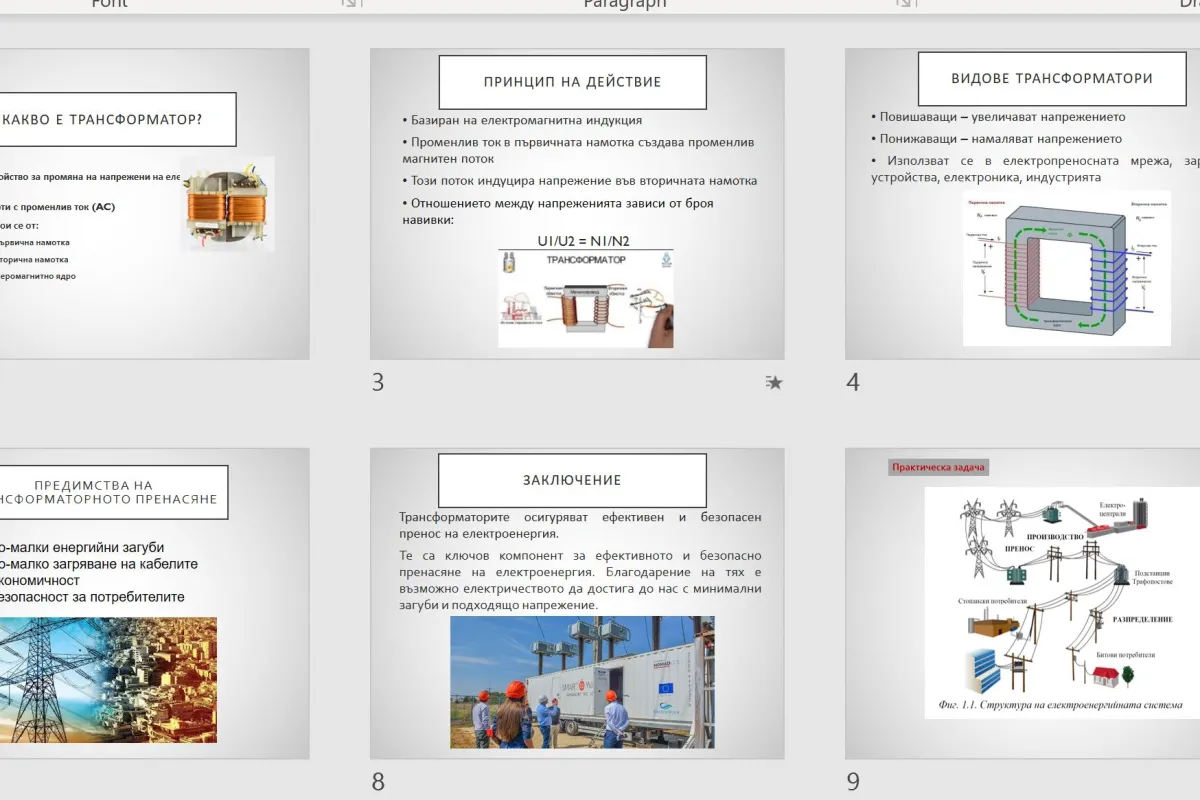
Task: Open the Paragraph dialog launcher
Action: click(905, 4)
